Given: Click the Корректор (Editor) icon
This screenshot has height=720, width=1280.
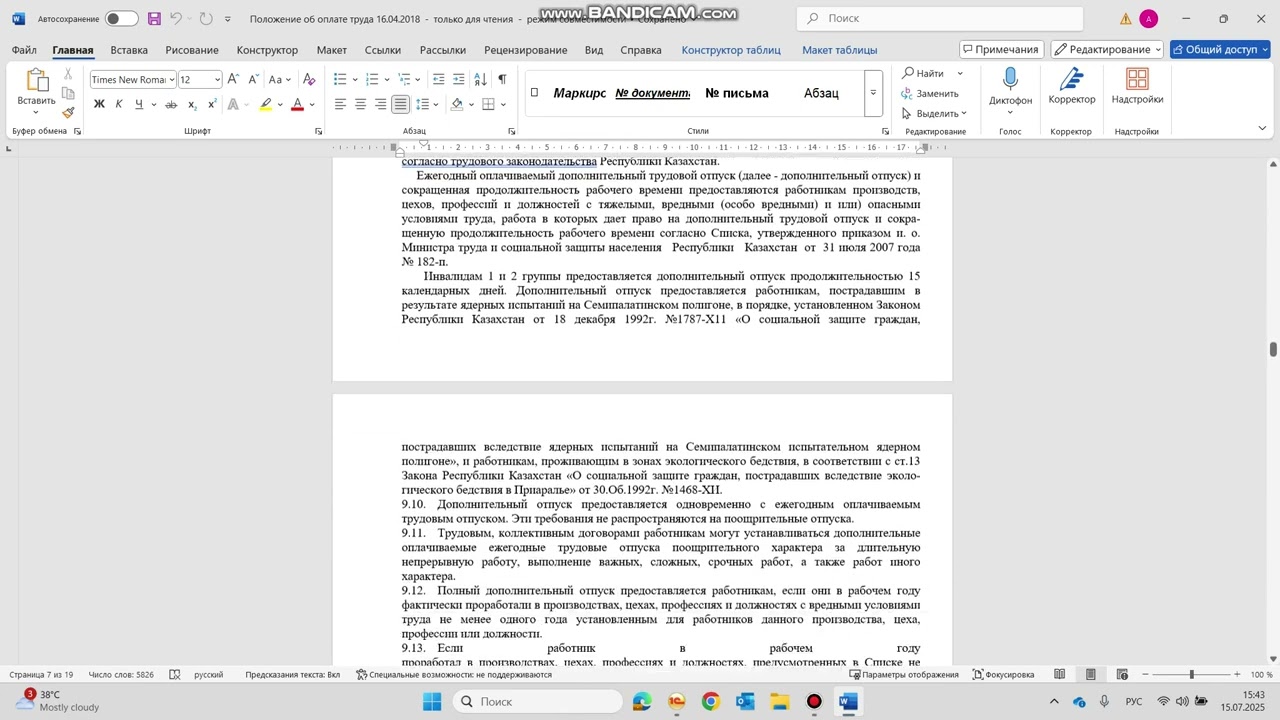Looking at the screenshot, I should (x=1071, y=80).
